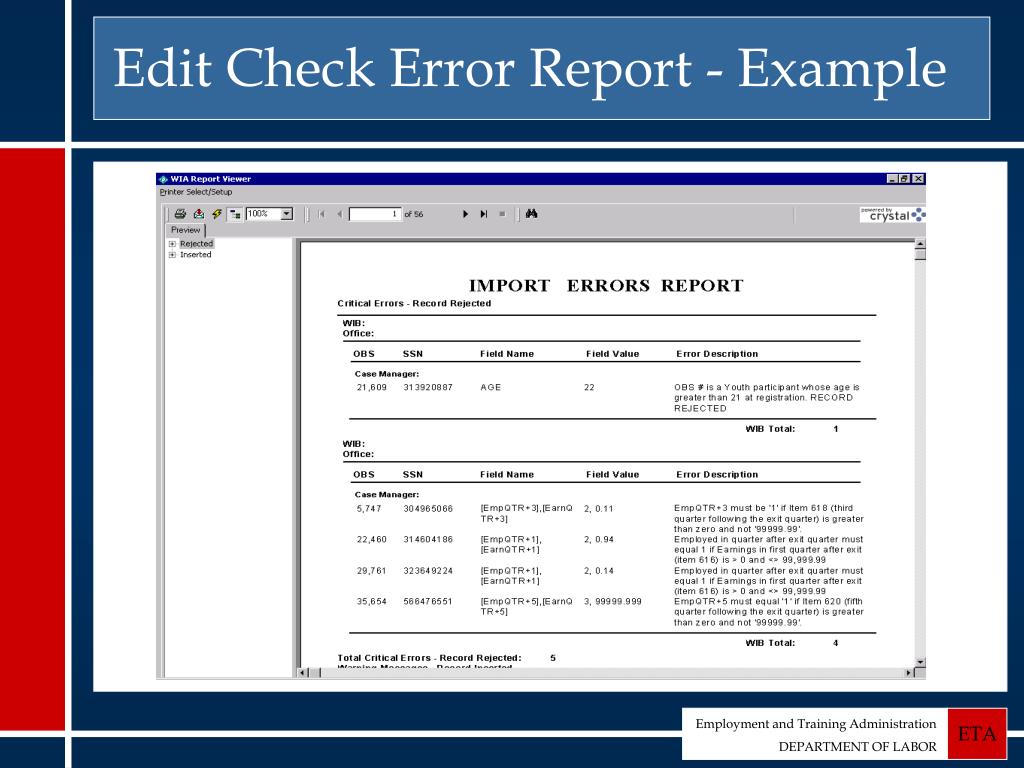Viewport: 1024px width, 768px height.
Task: Minimize the WIA Report Viewer window
Action: (x=892, y=179)
